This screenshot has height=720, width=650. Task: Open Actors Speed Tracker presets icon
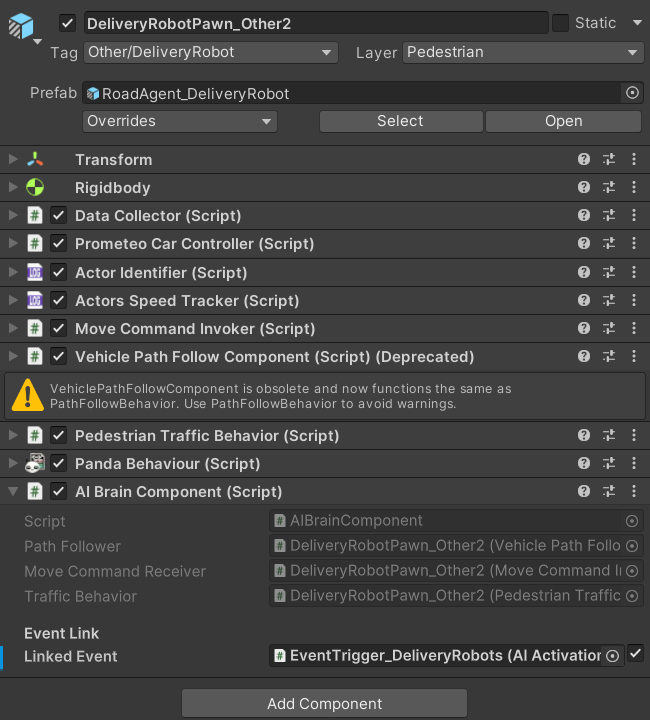click(609, 300)
